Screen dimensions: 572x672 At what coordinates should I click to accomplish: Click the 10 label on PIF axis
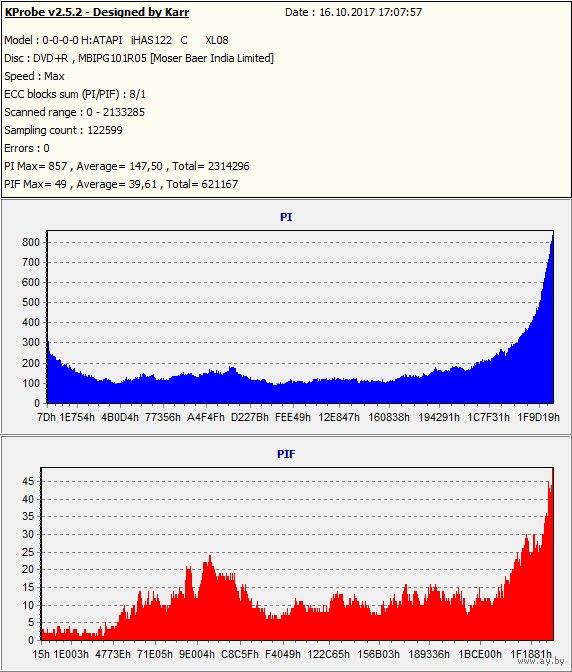(28, 605)
